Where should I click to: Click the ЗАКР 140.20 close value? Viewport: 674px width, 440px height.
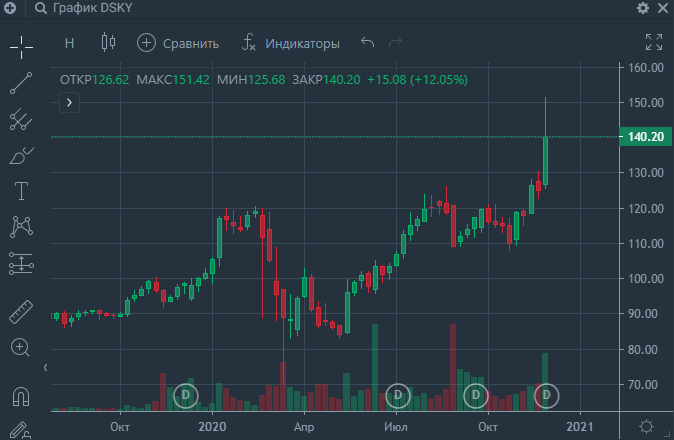point(326,80)
